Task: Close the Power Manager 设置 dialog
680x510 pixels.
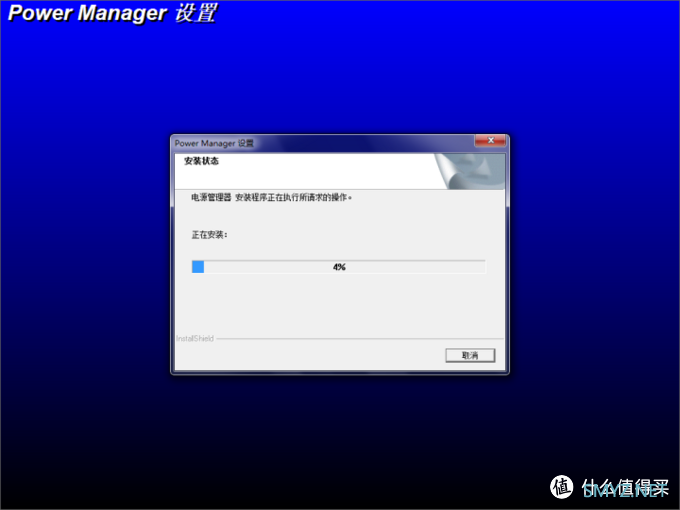Action: [x=490, y=141]
